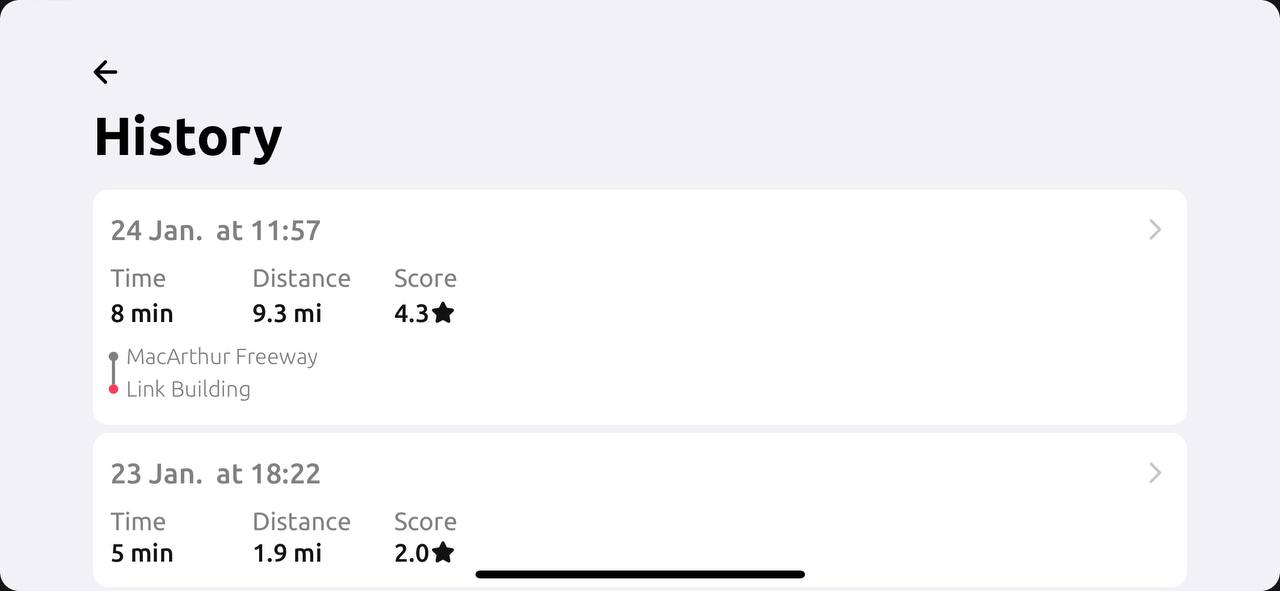Open the trip dated 24 Jan. at 11:57
The height and width of the screenshot is (591, 1280).
(215, 230)
